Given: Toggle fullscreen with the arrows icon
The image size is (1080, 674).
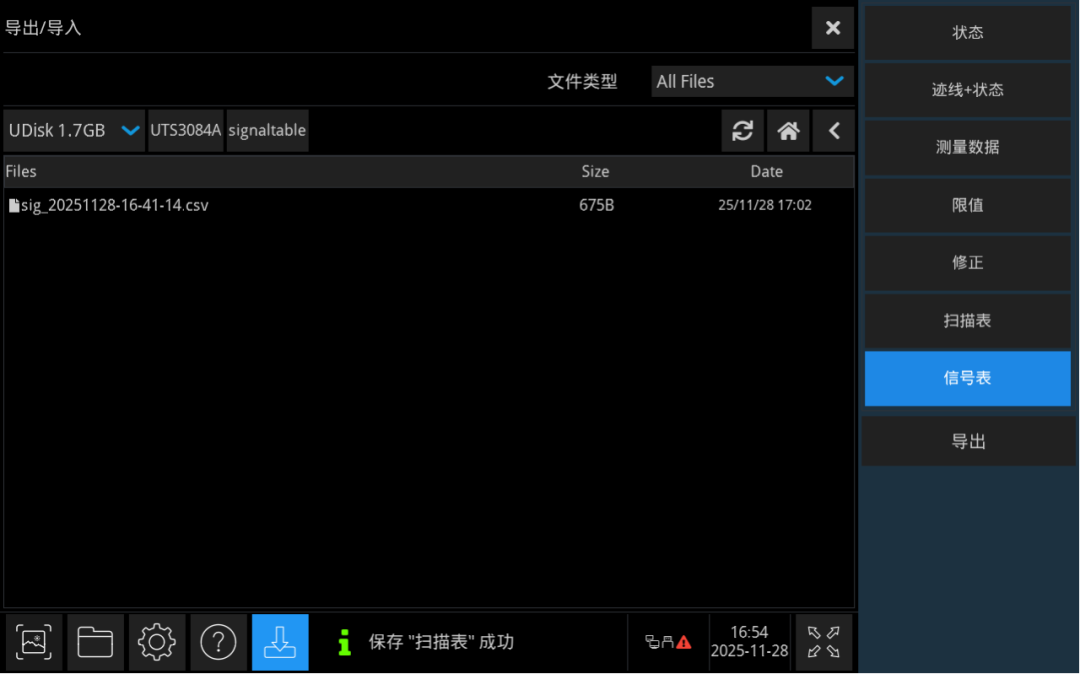Looking at the screenshot, I should [824, 642].
